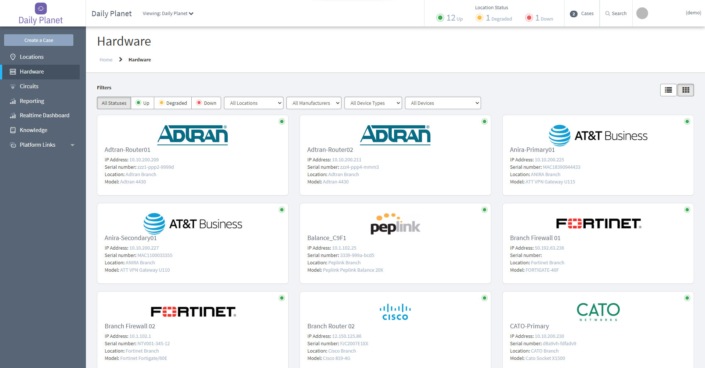705x368 pixels.
Task: Open the Adtran-Router01 device name
Action: pyautogui.click(x=127, y=150)
